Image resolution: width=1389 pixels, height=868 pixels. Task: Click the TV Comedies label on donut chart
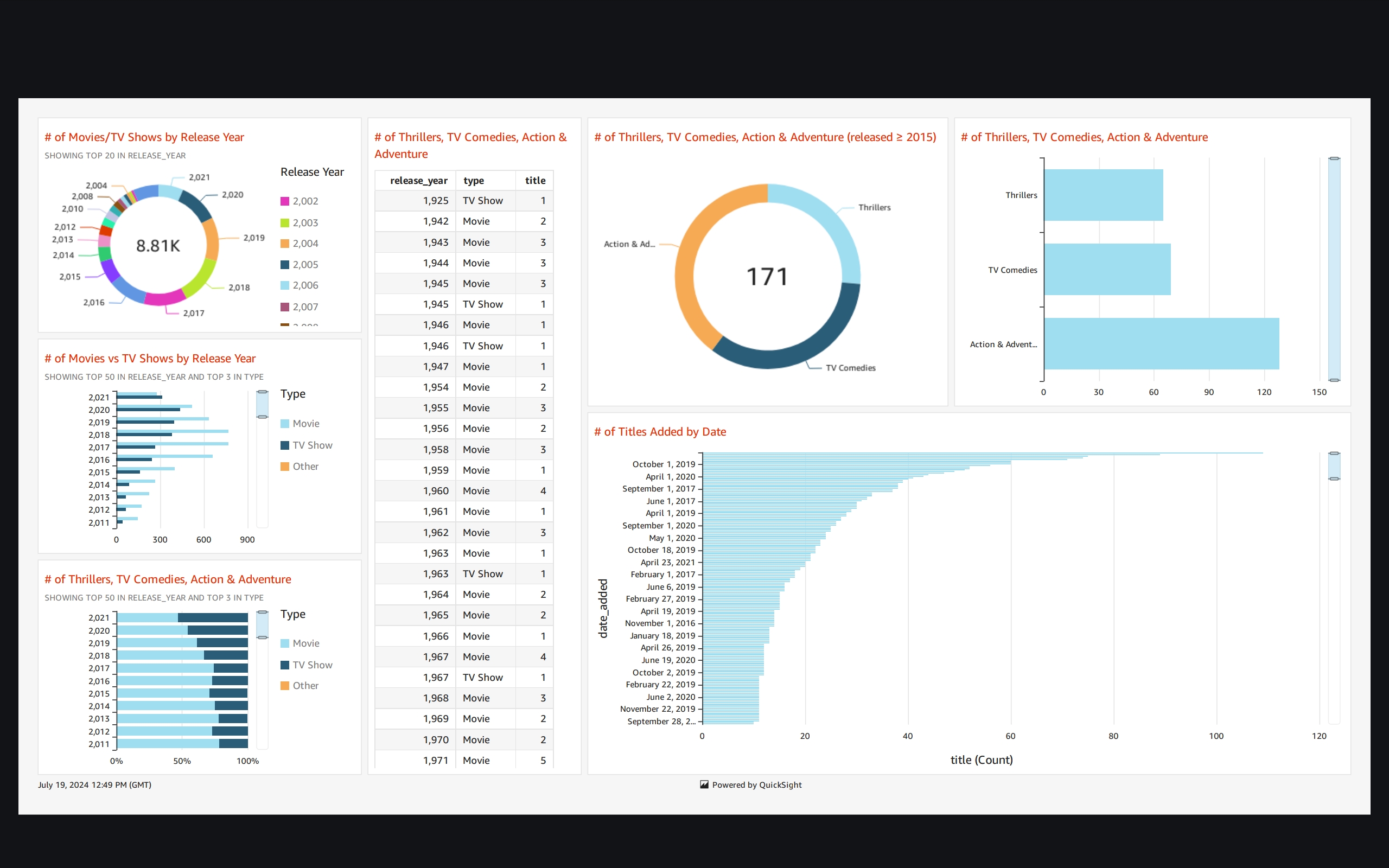(x=851, y=368)
